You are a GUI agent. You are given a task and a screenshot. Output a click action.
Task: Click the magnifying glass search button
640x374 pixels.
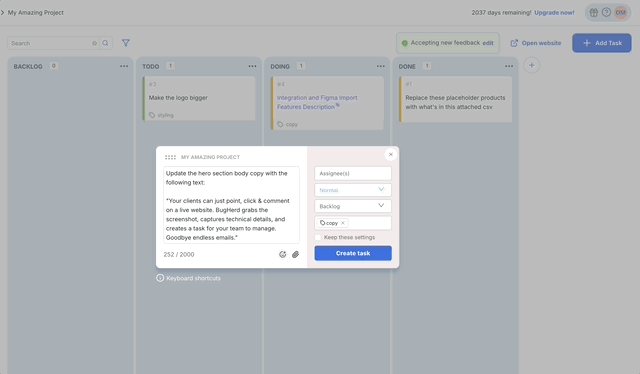[106, 43]
